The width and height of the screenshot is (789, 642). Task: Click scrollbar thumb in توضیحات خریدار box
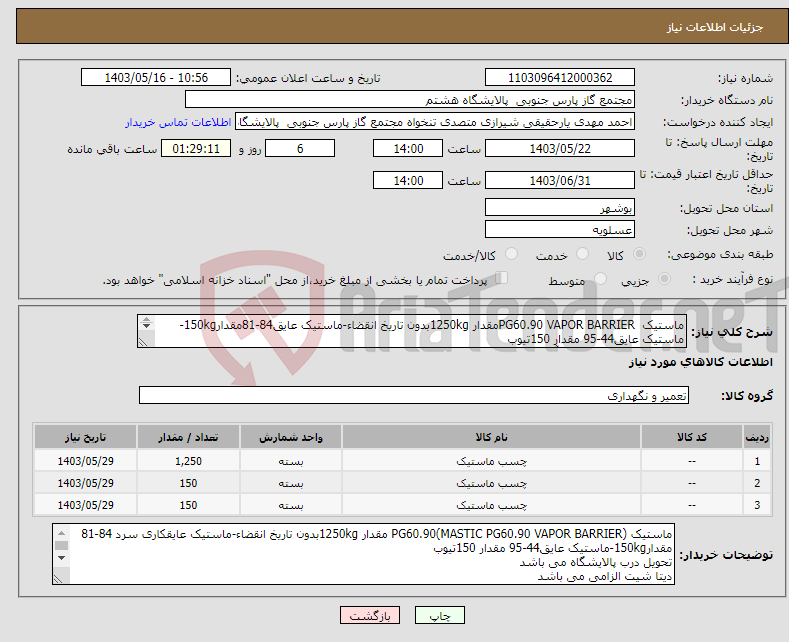click(x=61, y=545)
